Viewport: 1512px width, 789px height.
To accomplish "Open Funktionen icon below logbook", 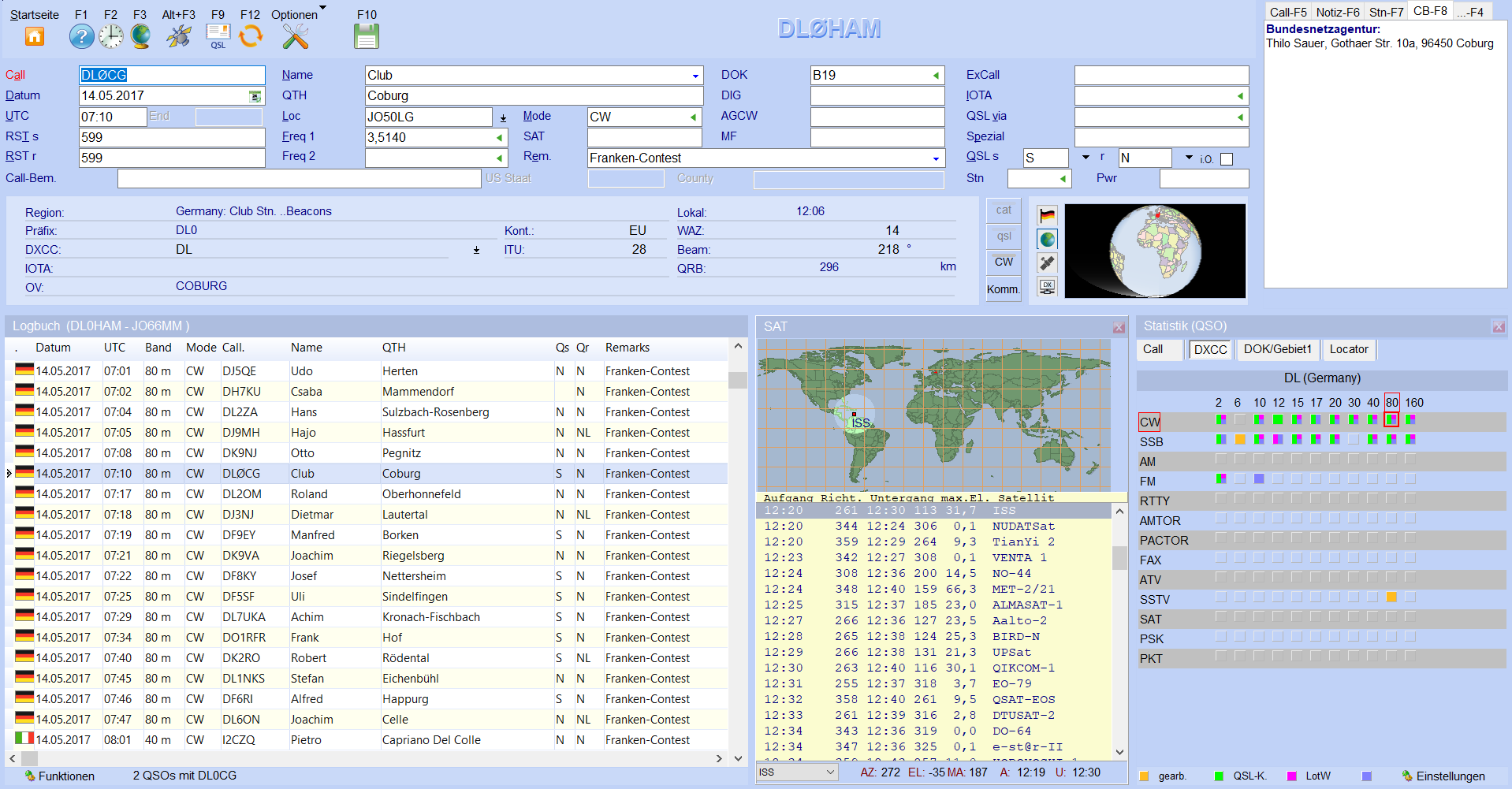I will [30, 776].
